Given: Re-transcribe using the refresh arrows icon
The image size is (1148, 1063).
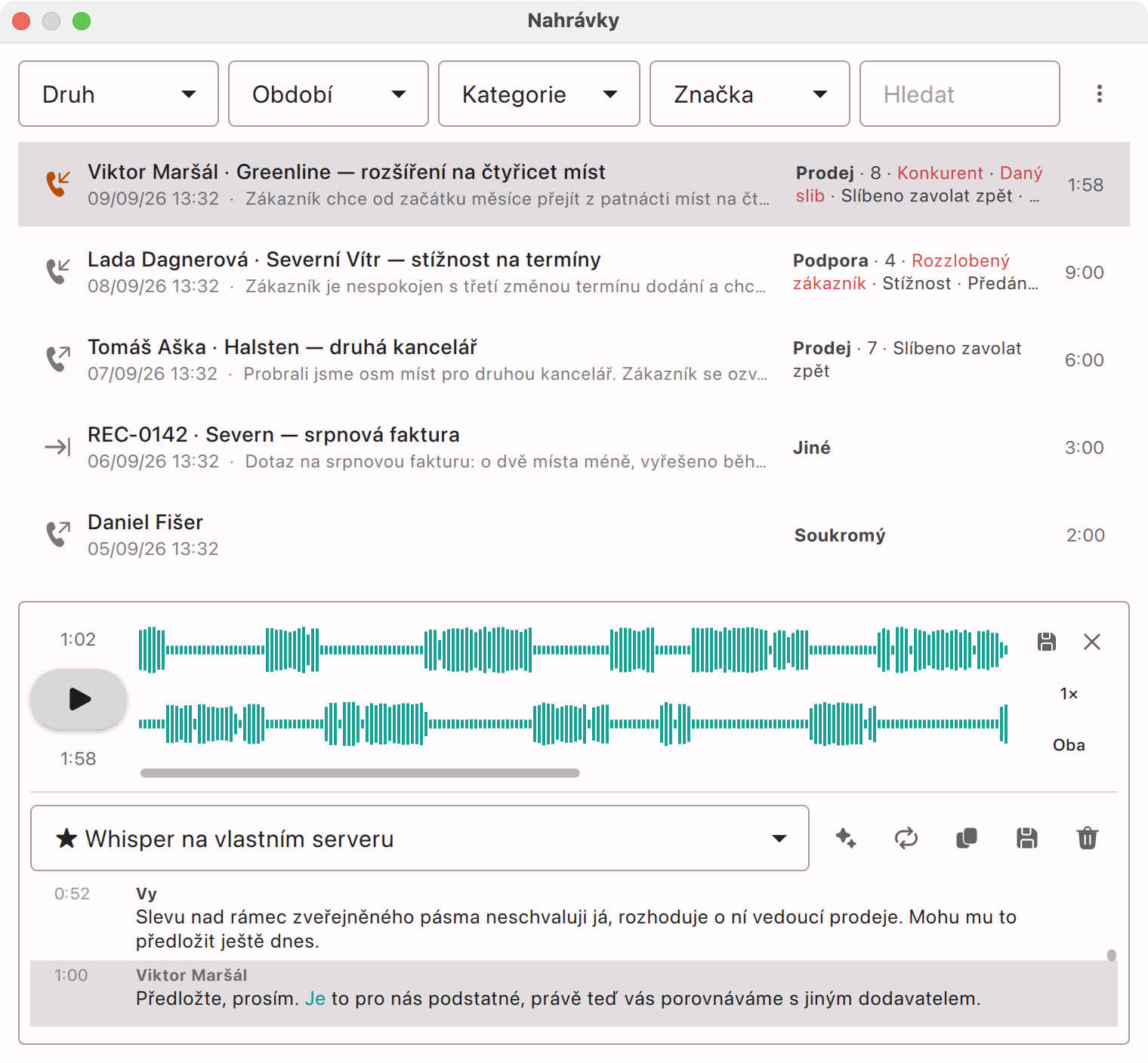Looking at the screenshot, I should (906, 838).
